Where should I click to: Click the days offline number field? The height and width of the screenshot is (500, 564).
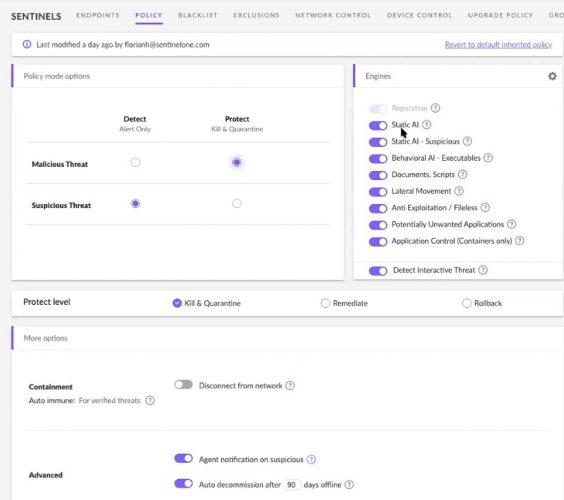click(292, 485)
